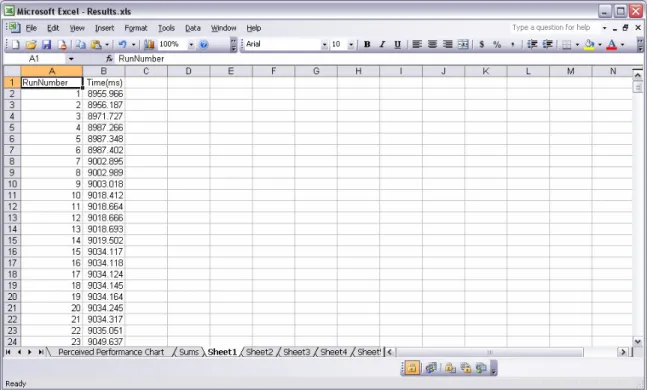Screen dimensions: 658x390
Task: Open the Name Box dropdown arrow
Action: pos(71,59)
